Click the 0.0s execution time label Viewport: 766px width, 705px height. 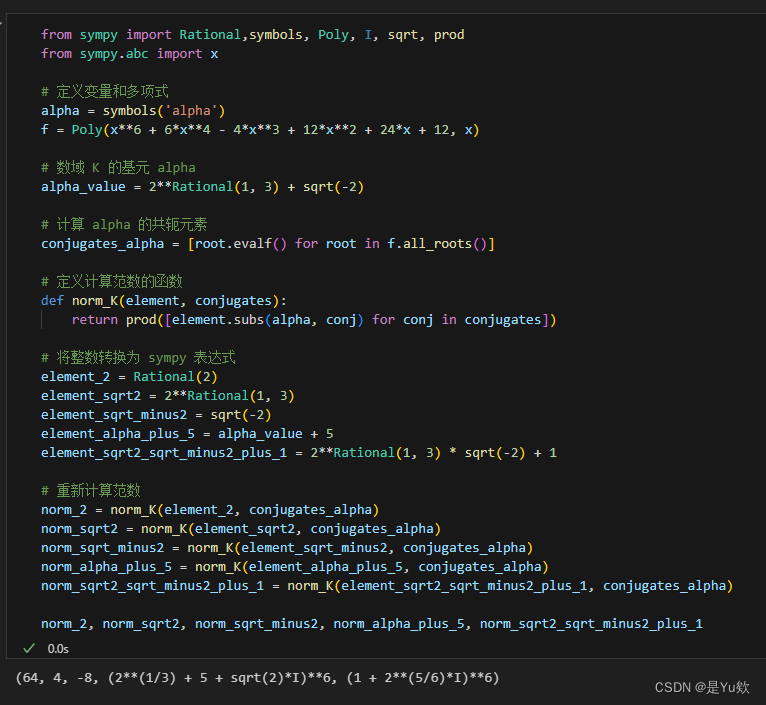tap(58, 649)
